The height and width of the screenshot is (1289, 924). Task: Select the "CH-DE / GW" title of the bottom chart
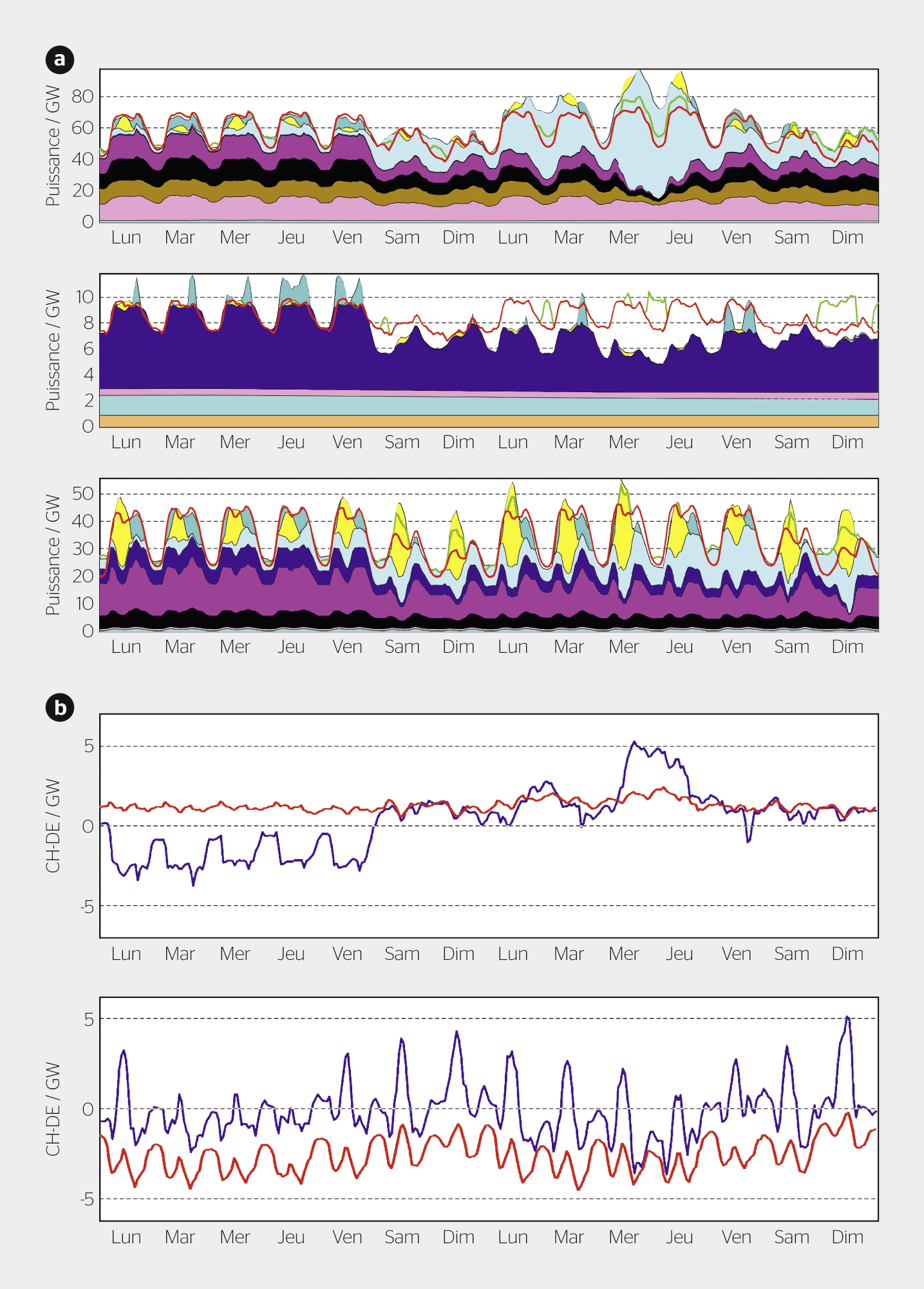click(x=53, y=1109)
